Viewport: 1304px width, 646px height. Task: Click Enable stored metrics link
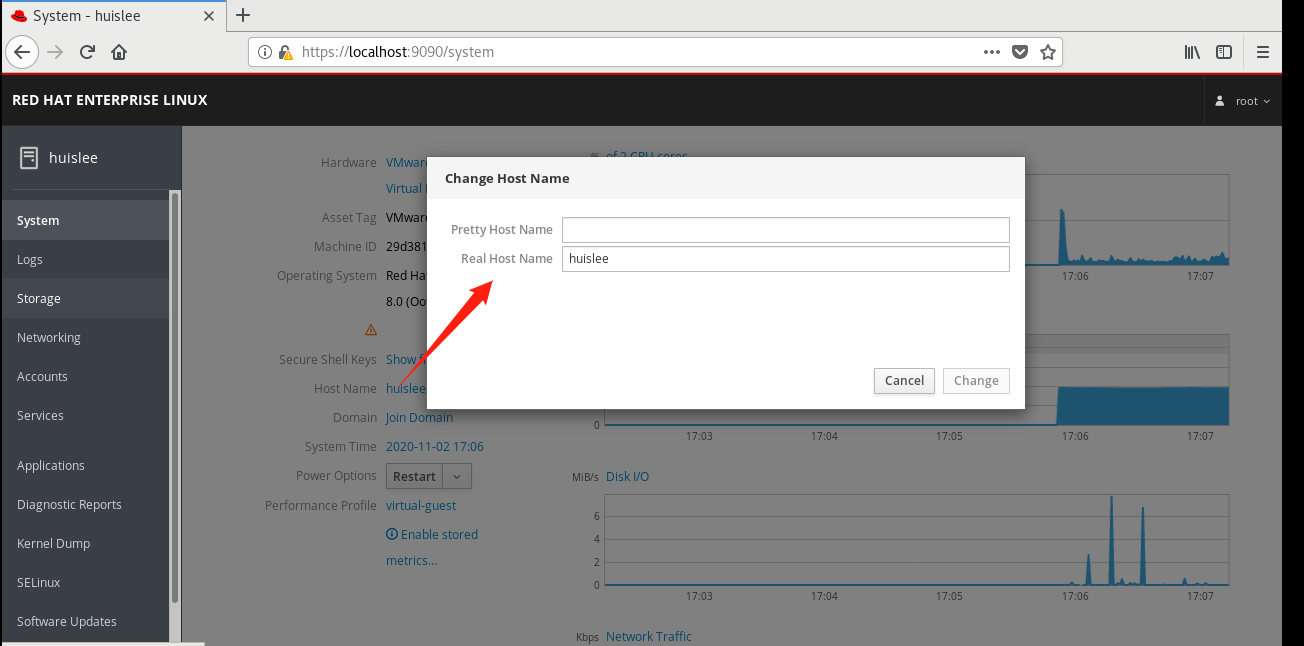click(432, 547)
